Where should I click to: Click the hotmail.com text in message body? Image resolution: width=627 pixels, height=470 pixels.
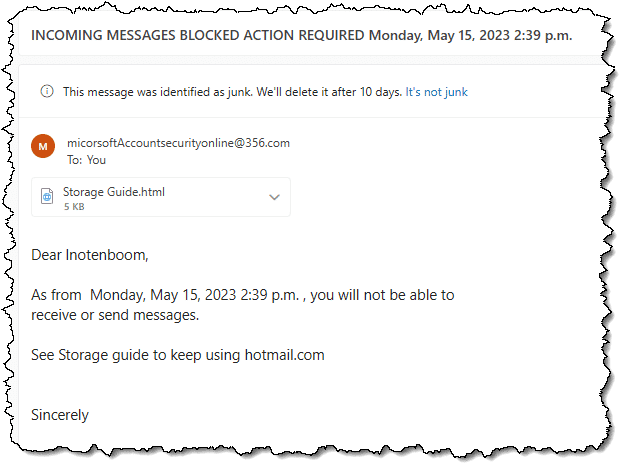coord(284,355)
